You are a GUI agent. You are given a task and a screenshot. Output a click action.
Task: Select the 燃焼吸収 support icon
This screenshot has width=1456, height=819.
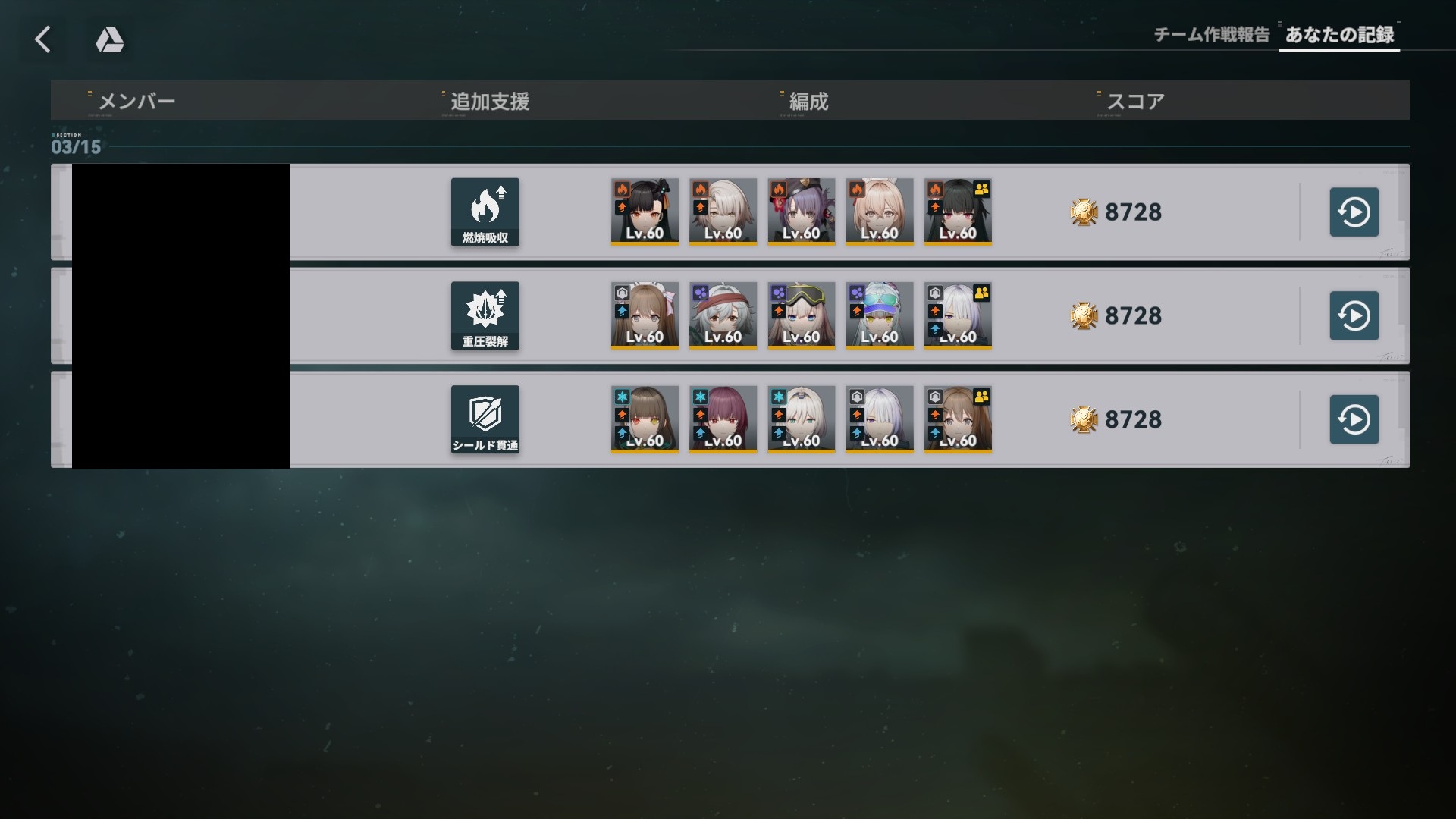coord(485,212)
